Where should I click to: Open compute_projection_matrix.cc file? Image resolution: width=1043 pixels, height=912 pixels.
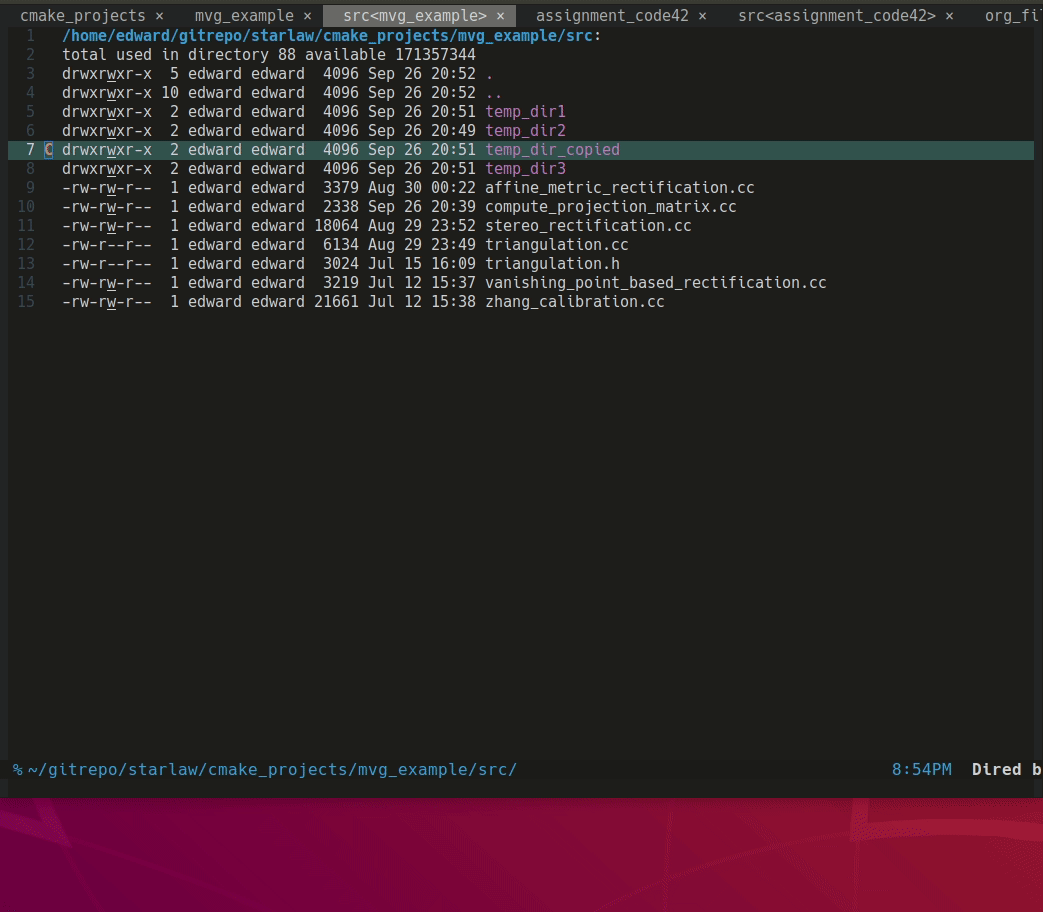pyautogui.click(x=611, y=207)
